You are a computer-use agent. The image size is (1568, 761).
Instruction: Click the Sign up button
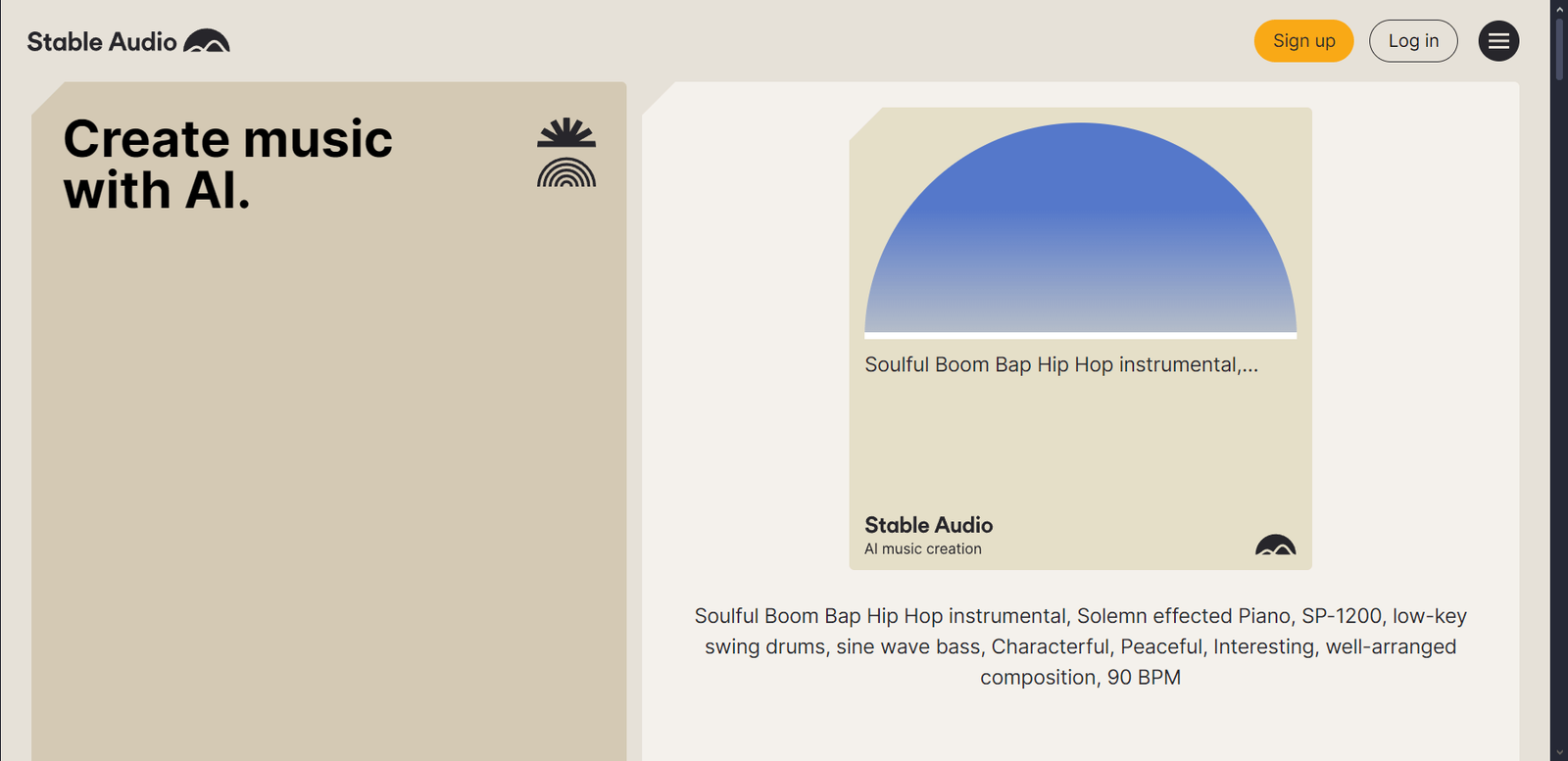1302,40
